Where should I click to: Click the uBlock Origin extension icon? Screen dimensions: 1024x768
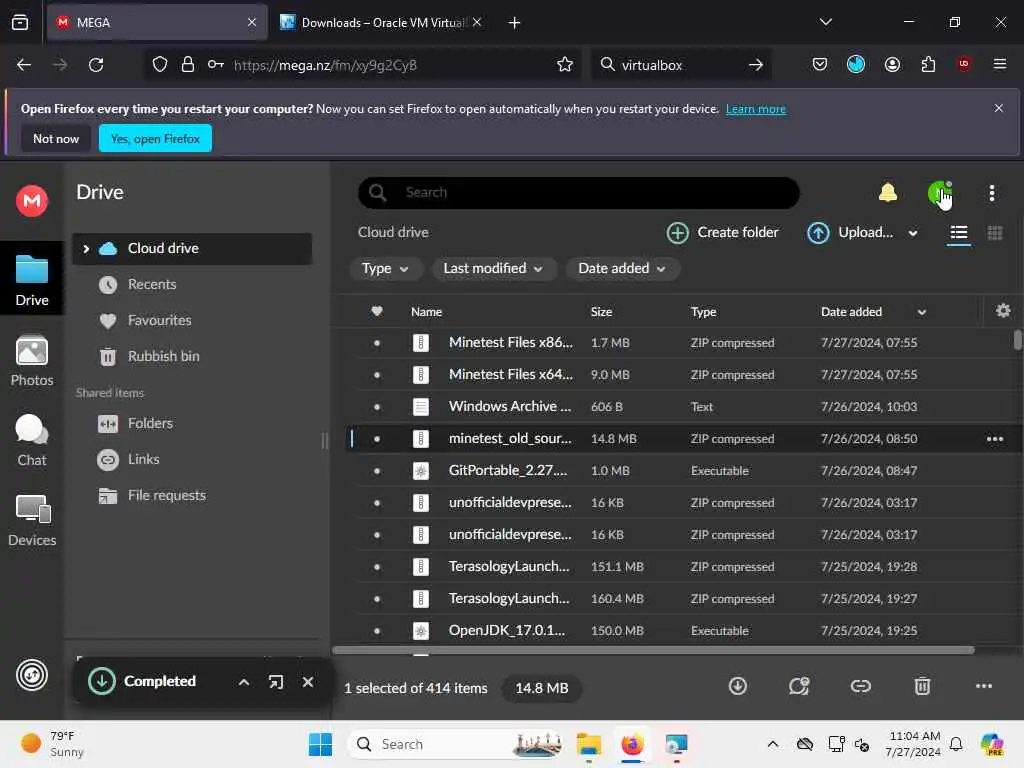[x=964, y=64]
